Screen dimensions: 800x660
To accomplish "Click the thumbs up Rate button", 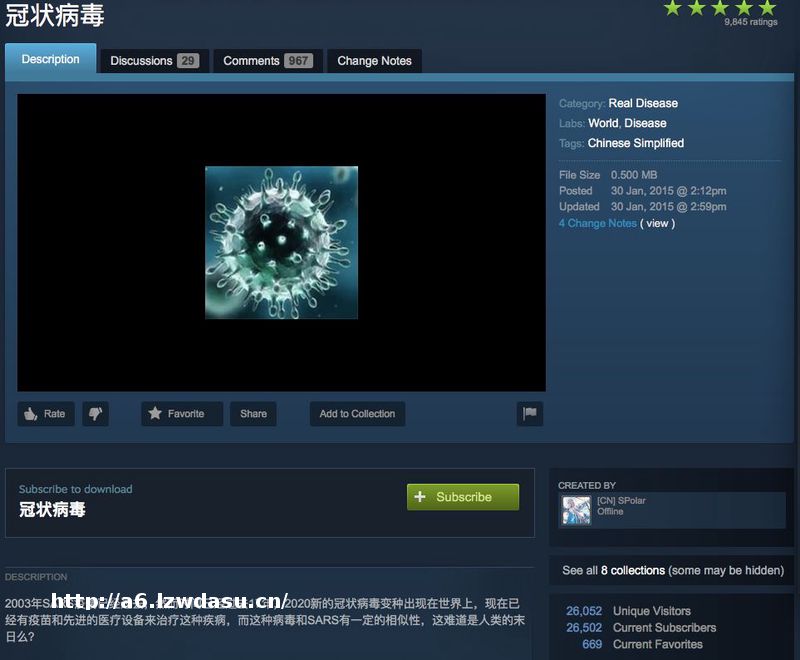I will click(45, 414).
